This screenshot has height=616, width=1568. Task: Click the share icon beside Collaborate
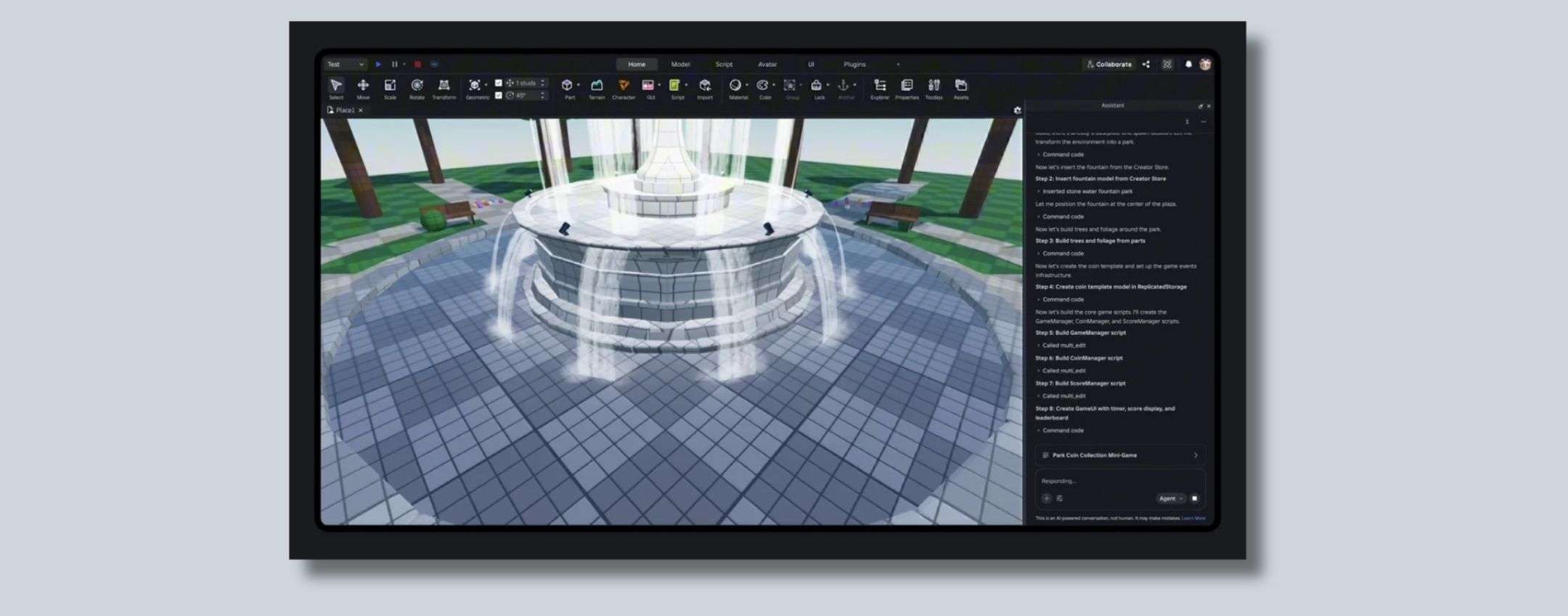click(x=1146, y=64)
